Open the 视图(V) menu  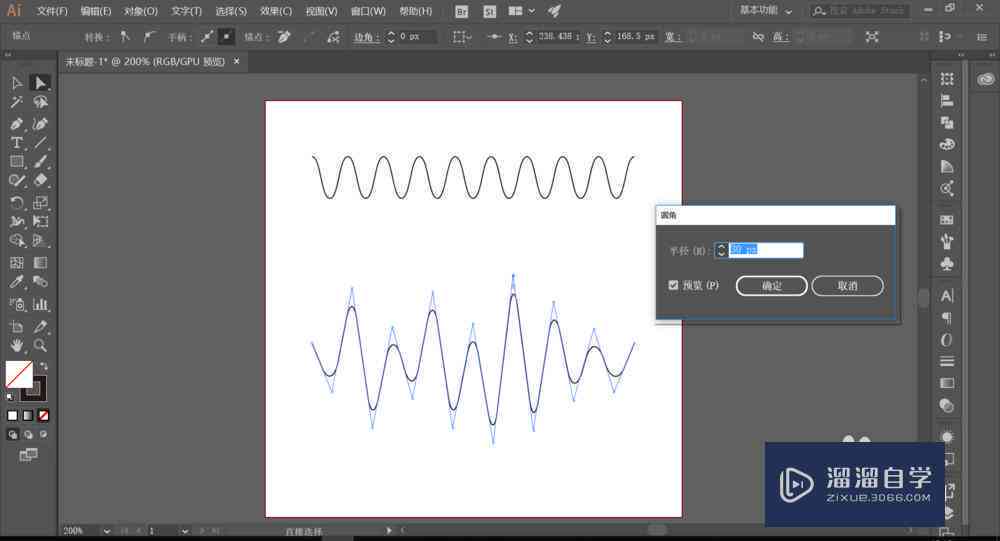[321, 11]
